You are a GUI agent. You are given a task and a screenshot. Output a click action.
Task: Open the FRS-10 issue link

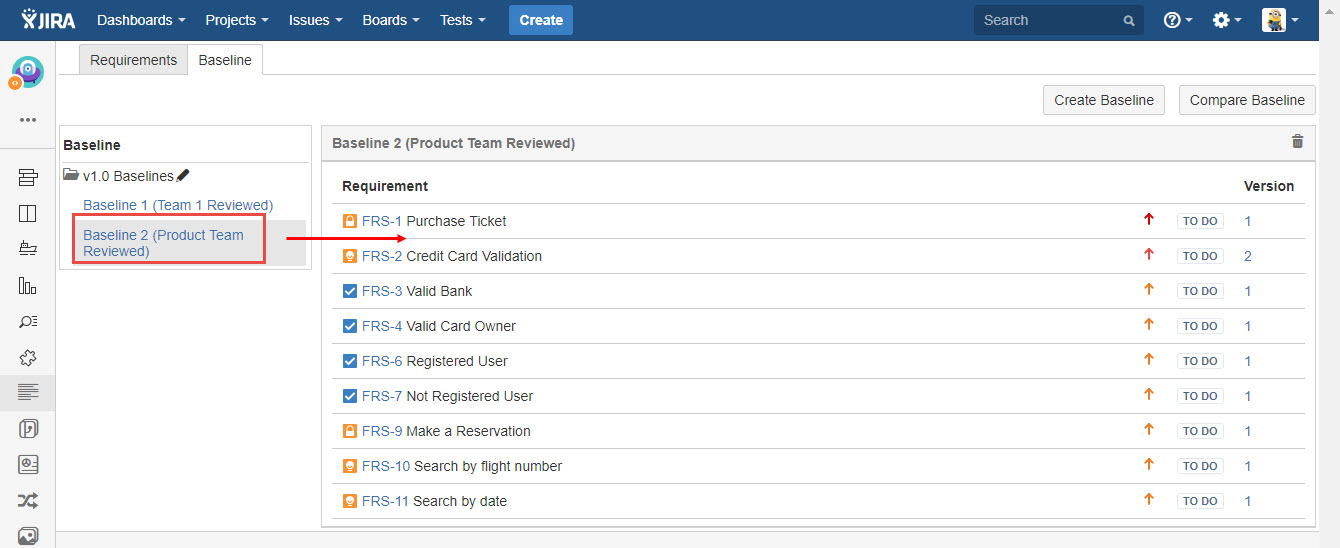tap(386, 466)
